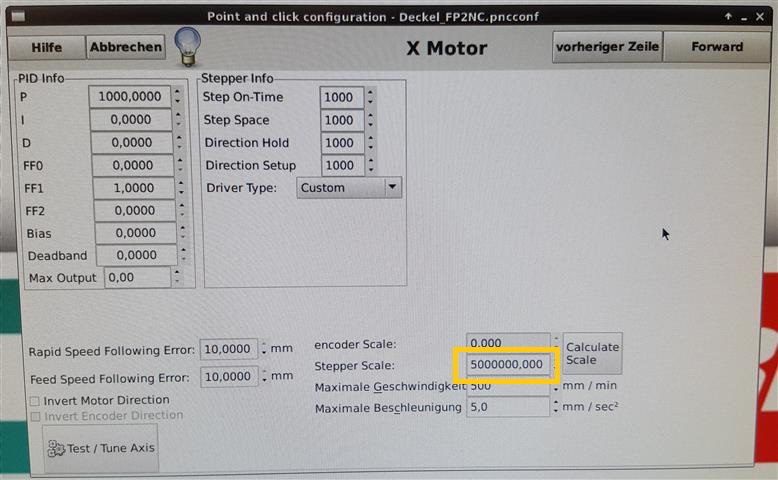Click spinner arrows of FF1 value
The image size is (778, 480).
[181, 188]
